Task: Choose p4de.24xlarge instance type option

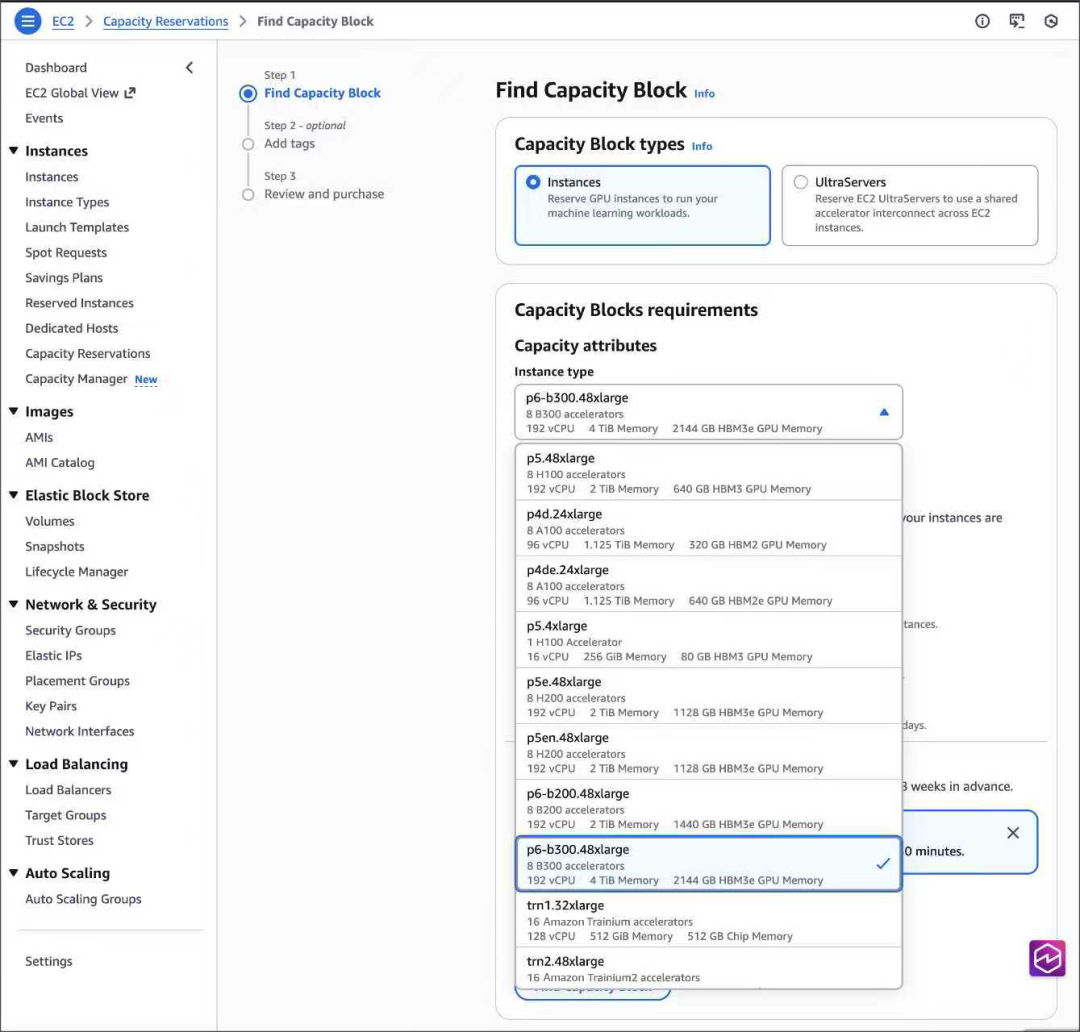Action: click(708, 584)
